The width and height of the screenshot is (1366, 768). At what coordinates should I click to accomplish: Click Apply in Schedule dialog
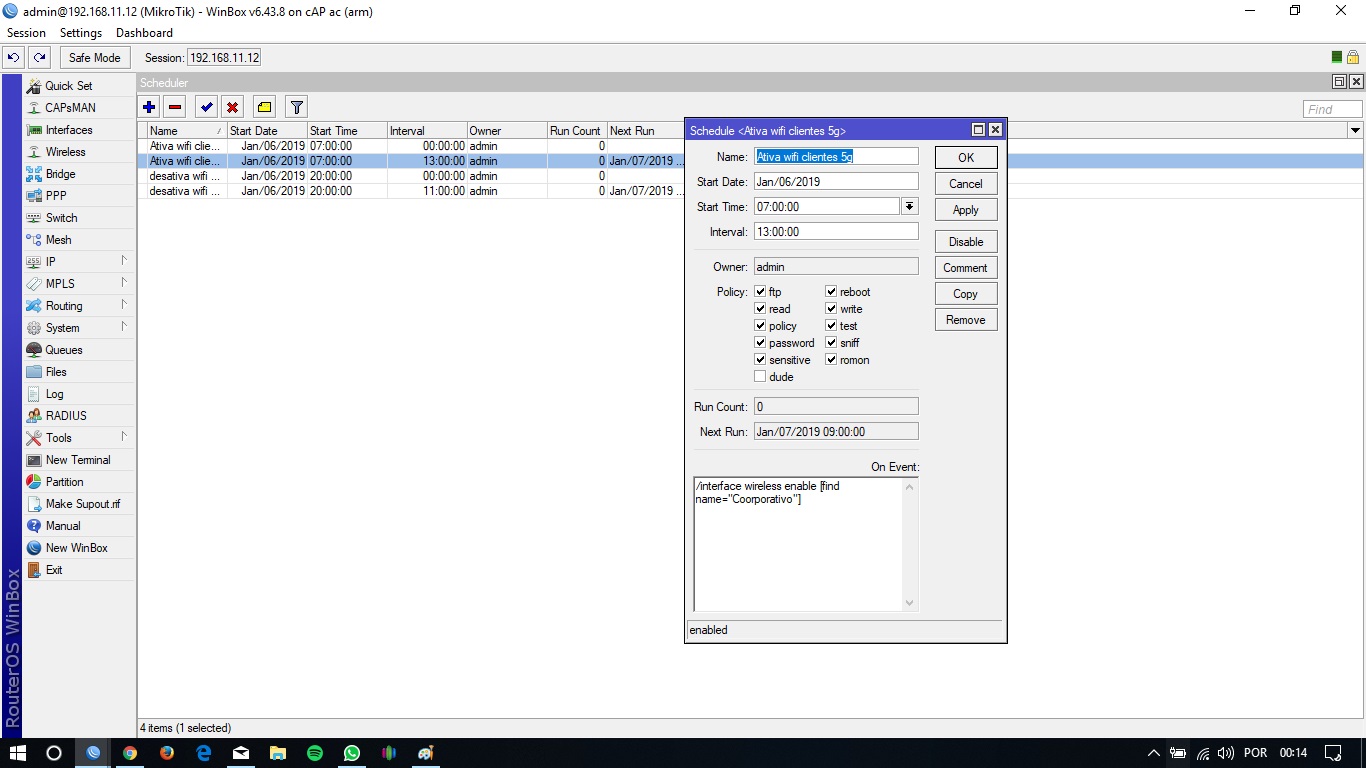click(x=966, y=210)
